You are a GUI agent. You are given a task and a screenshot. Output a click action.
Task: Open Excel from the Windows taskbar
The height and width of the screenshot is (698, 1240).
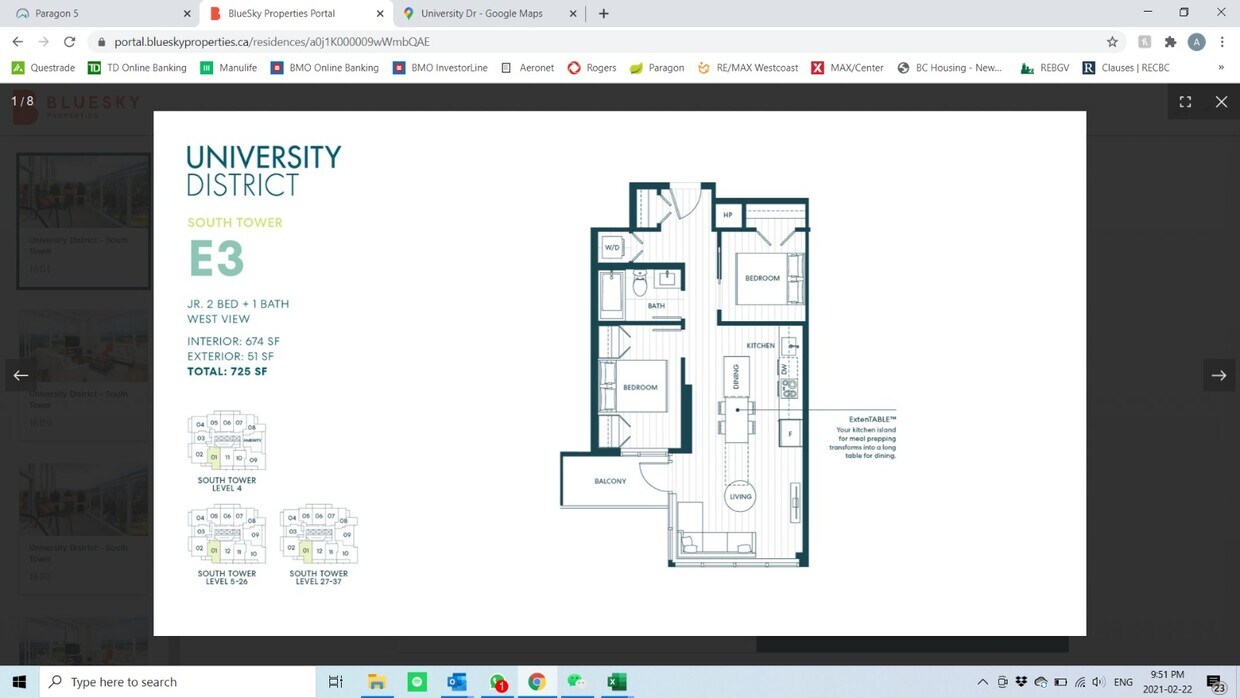pos(617,682)
